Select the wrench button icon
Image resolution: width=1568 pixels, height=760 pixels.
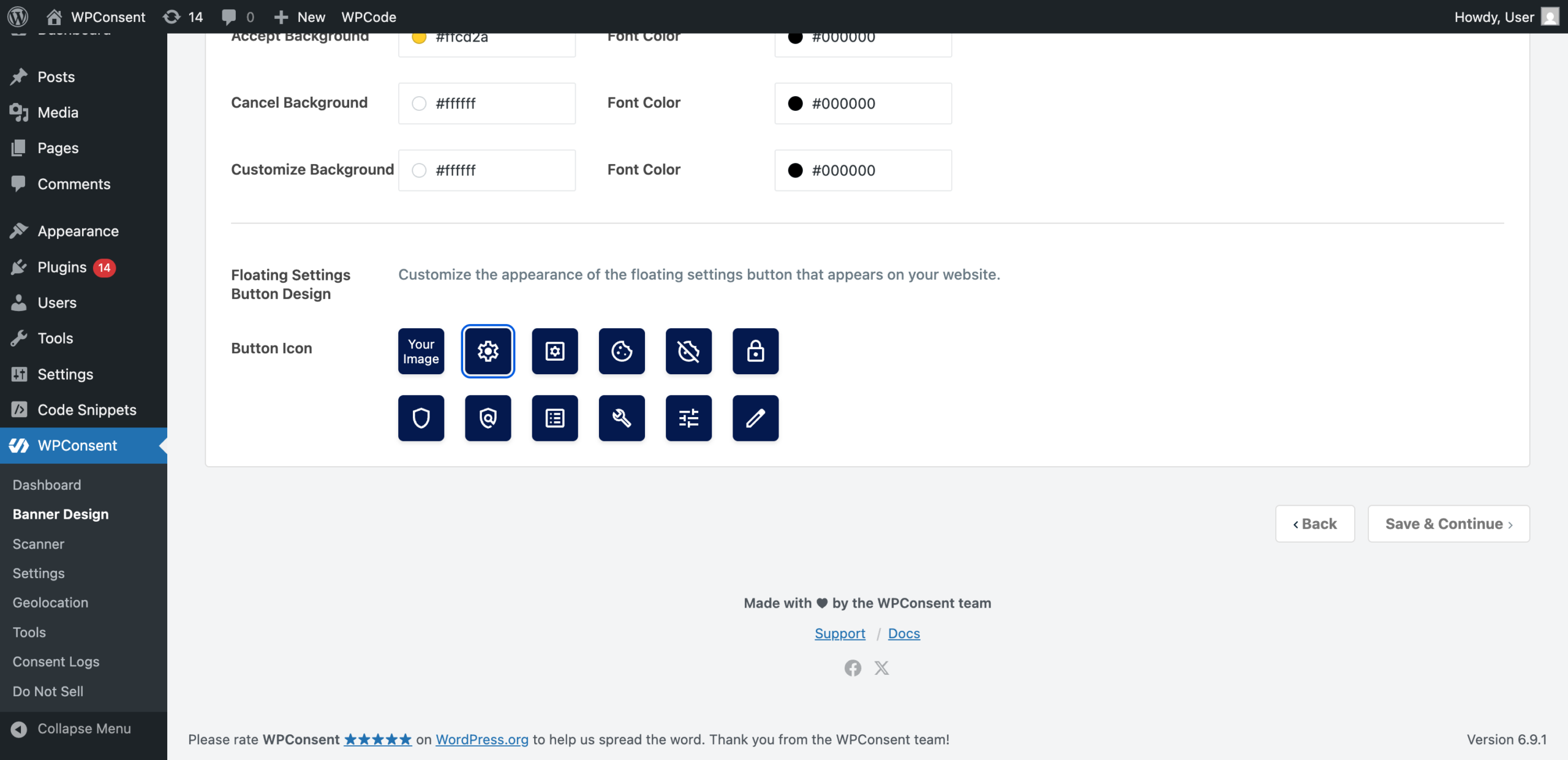pyautogui.click(x=621, y=418)
